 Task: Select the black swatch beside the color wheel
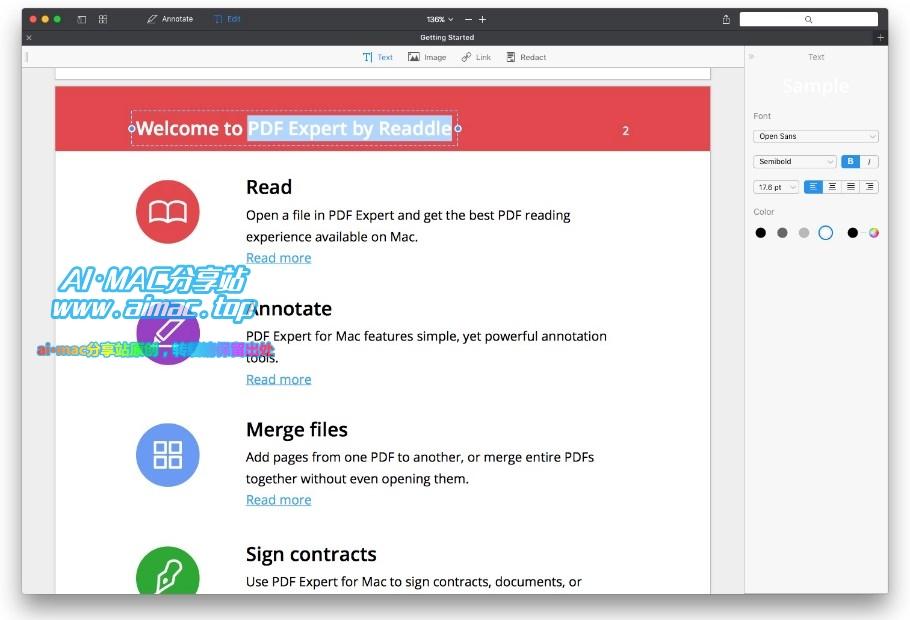pyautogui.click(x=853, y=233)
